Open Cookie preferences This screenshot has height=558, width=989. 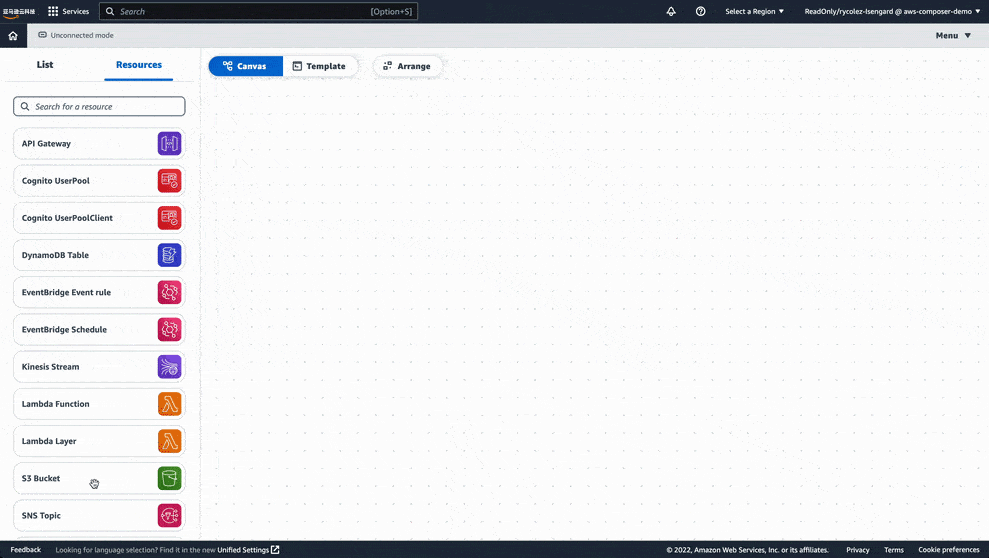coord(949,550)
